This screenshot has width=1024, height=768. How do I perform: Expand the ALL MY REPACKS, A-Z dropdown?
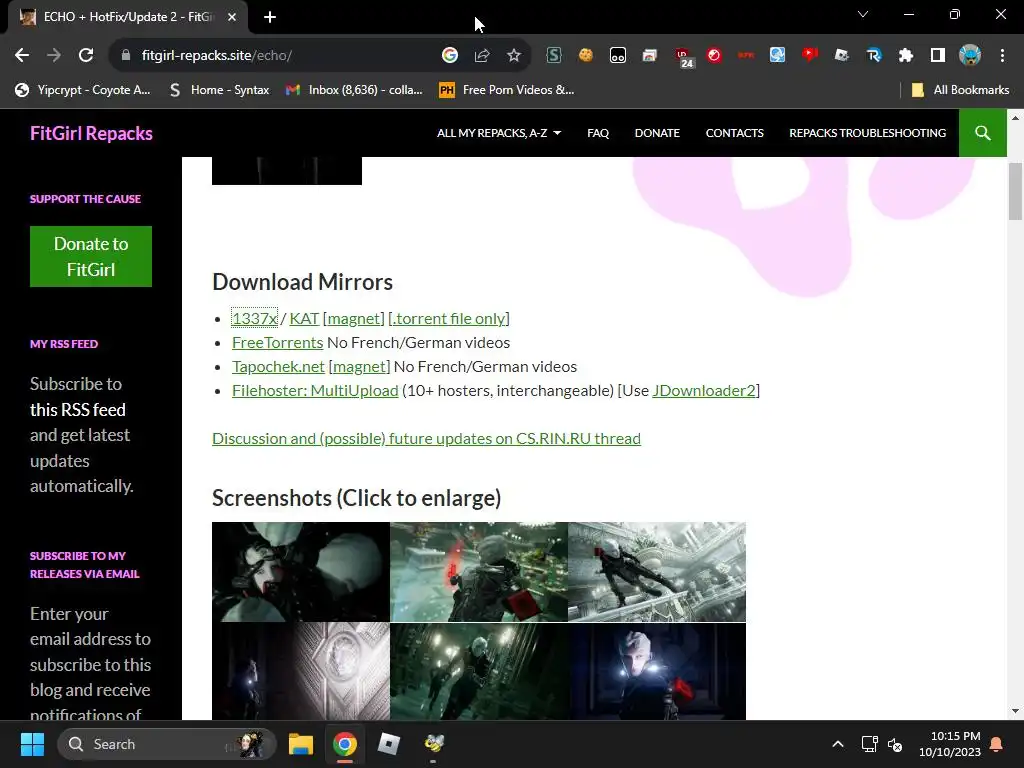click(499, 133)
